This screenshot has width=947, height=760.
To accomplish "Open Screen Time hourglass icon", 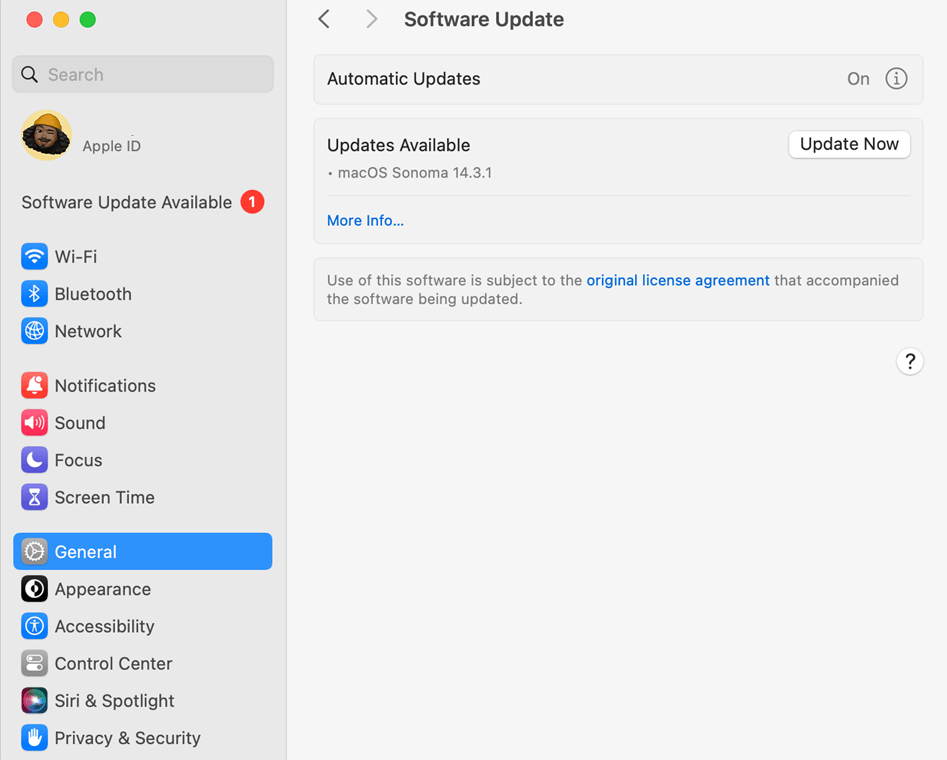I will (34, 497).
